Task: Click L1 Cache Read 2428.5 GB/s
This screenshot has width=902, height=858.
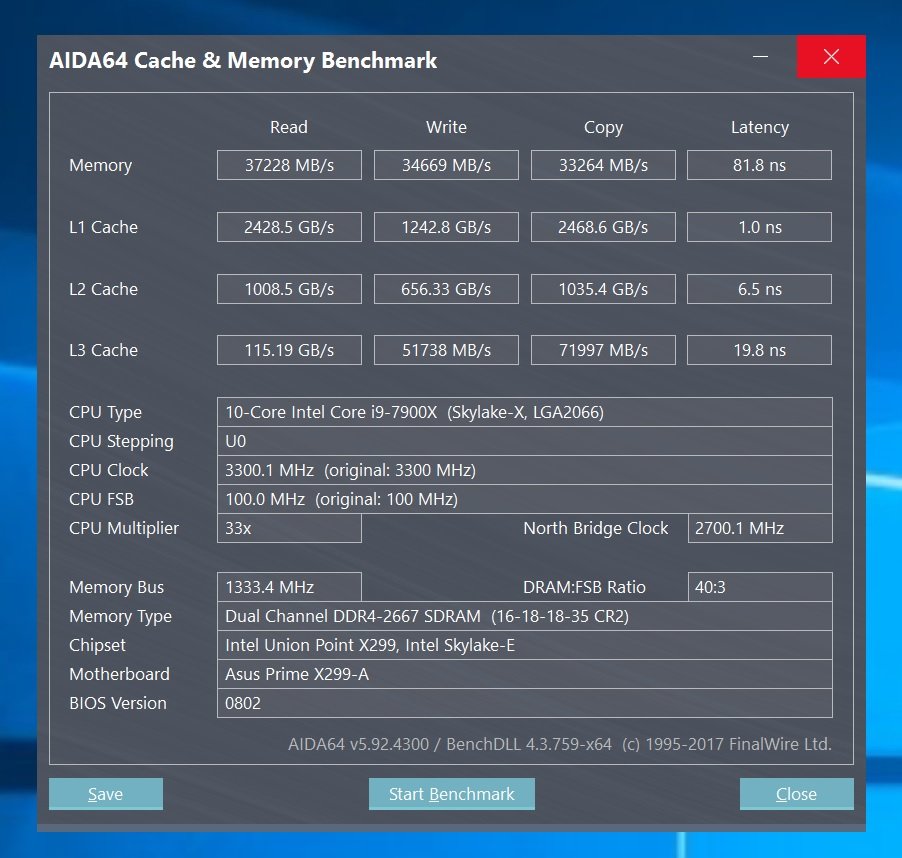Action: [289, 227]
